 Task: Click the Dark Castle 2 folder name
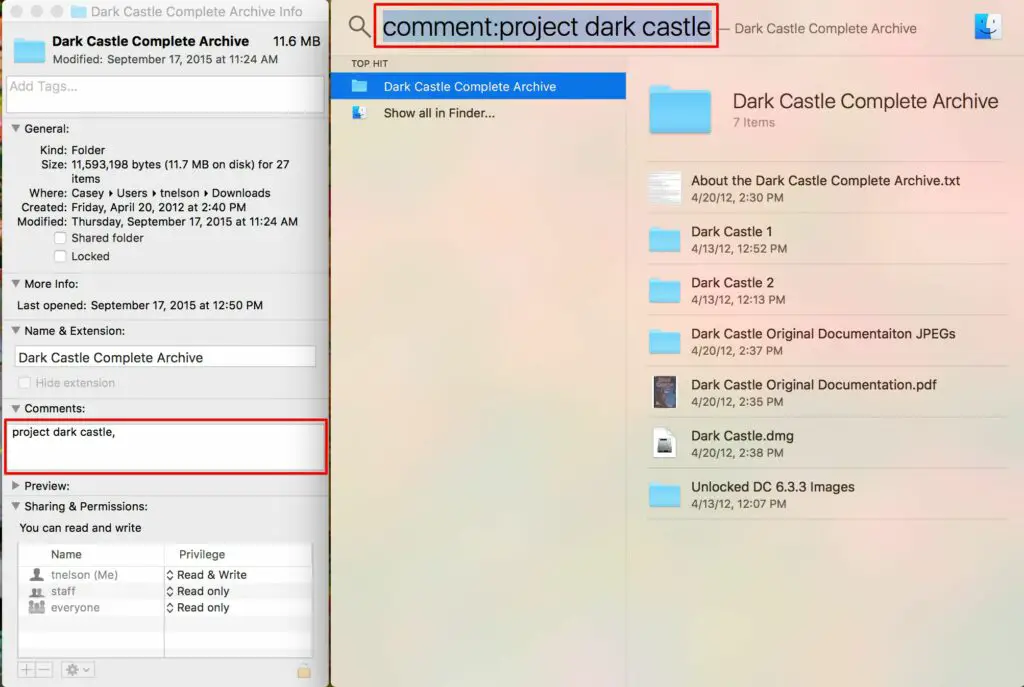pos(732,283)
